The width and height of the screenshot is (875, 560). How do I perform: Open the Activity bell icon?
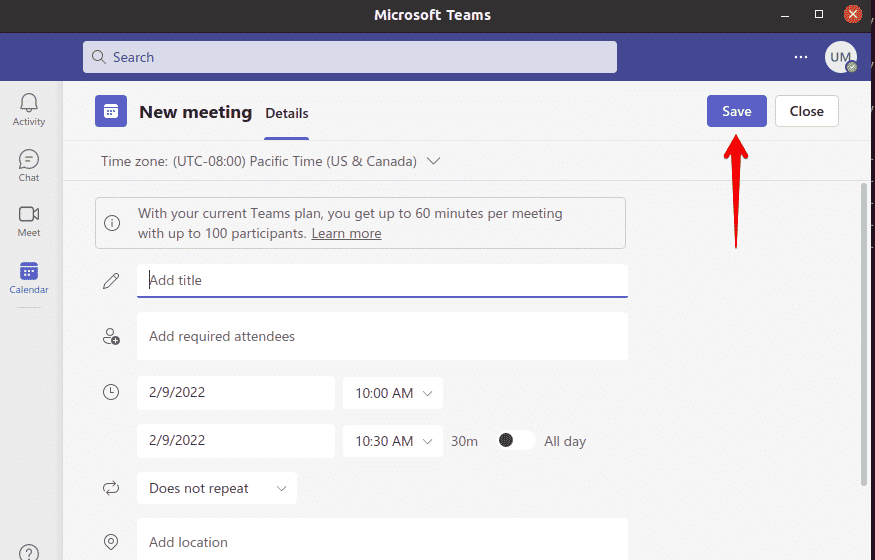(x=28, y=103)
